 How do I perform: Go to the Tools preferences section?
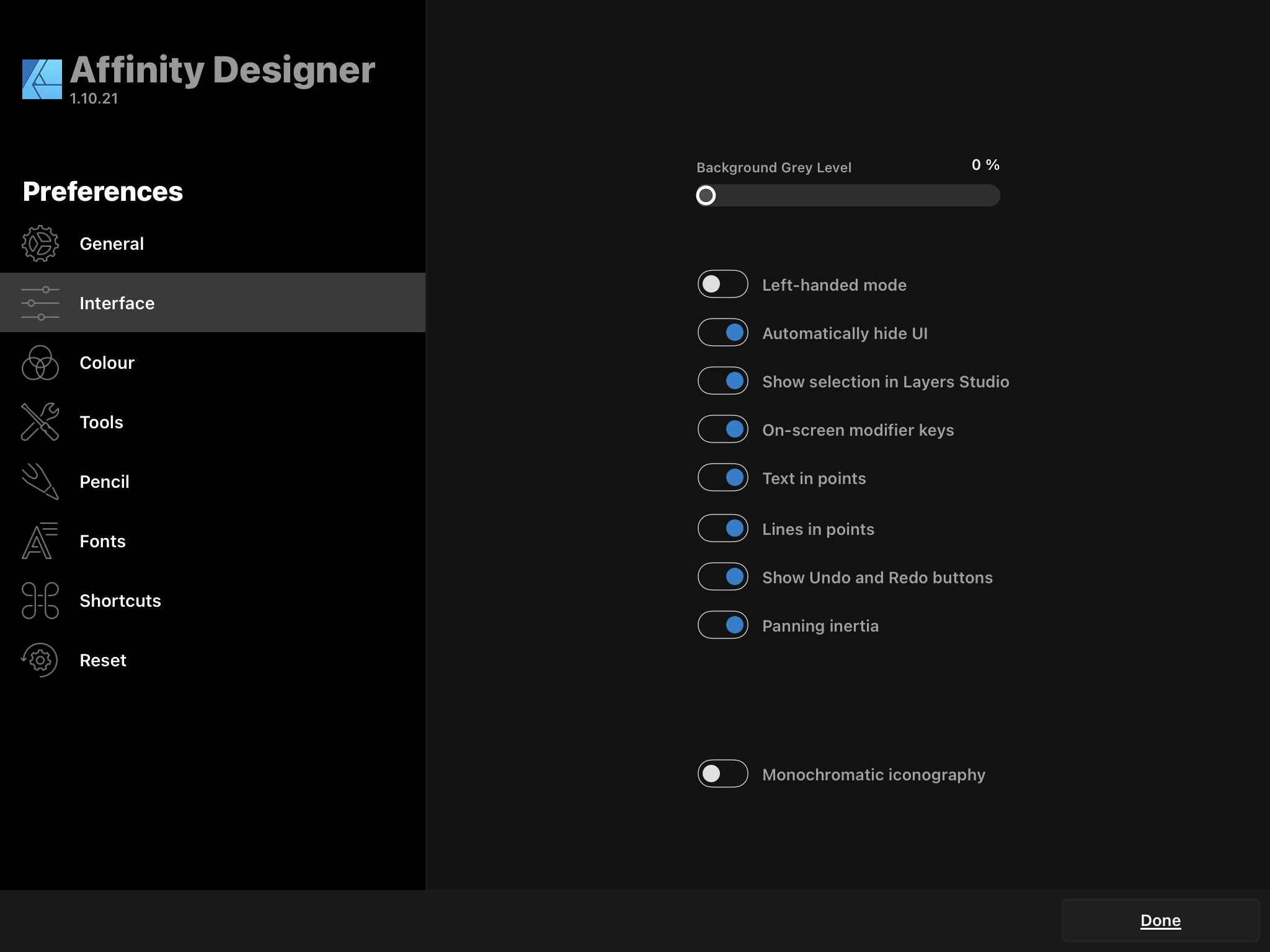[x=213, y=422]
